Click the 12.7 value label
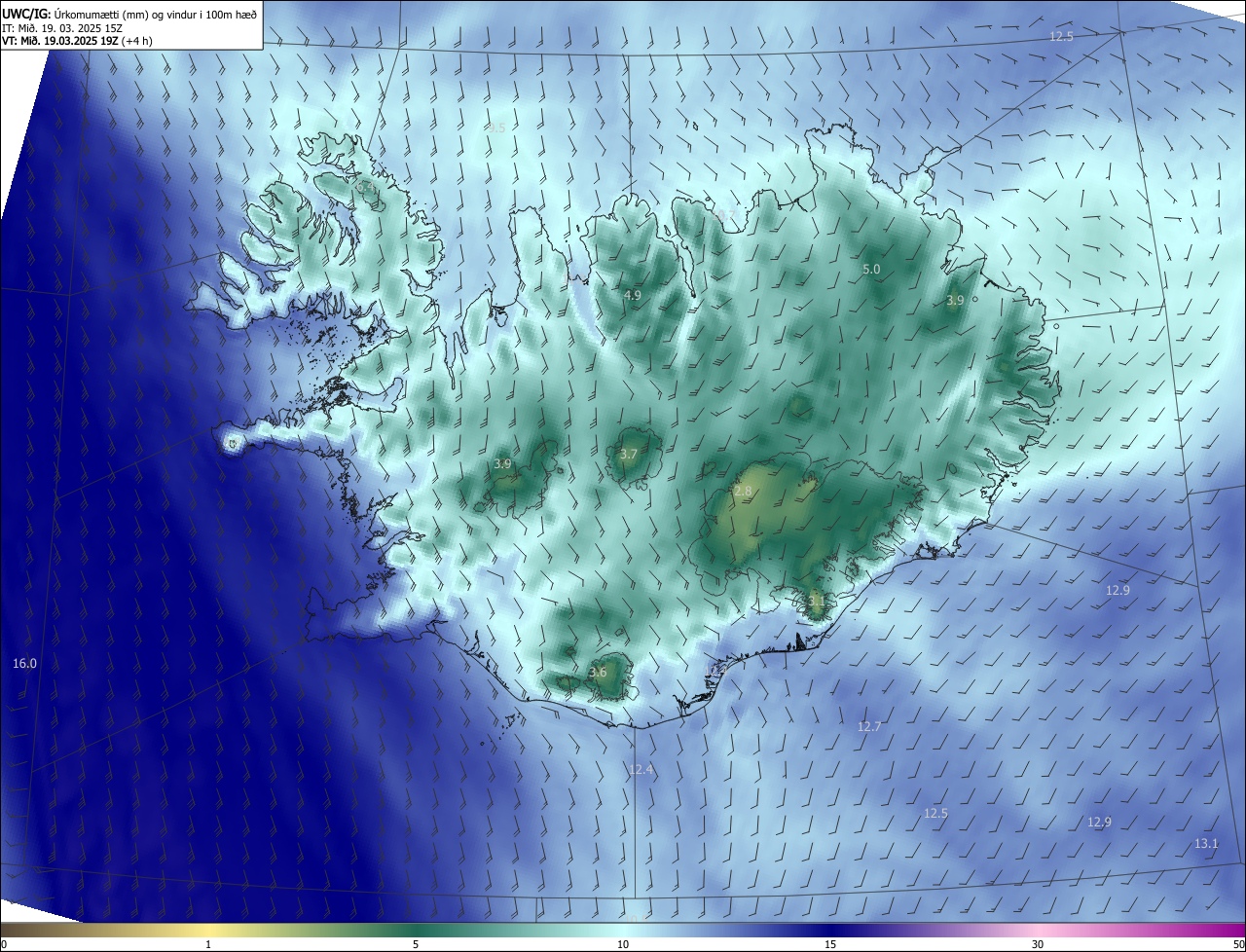Screen dimensions: 1246x952 (869, 726)
